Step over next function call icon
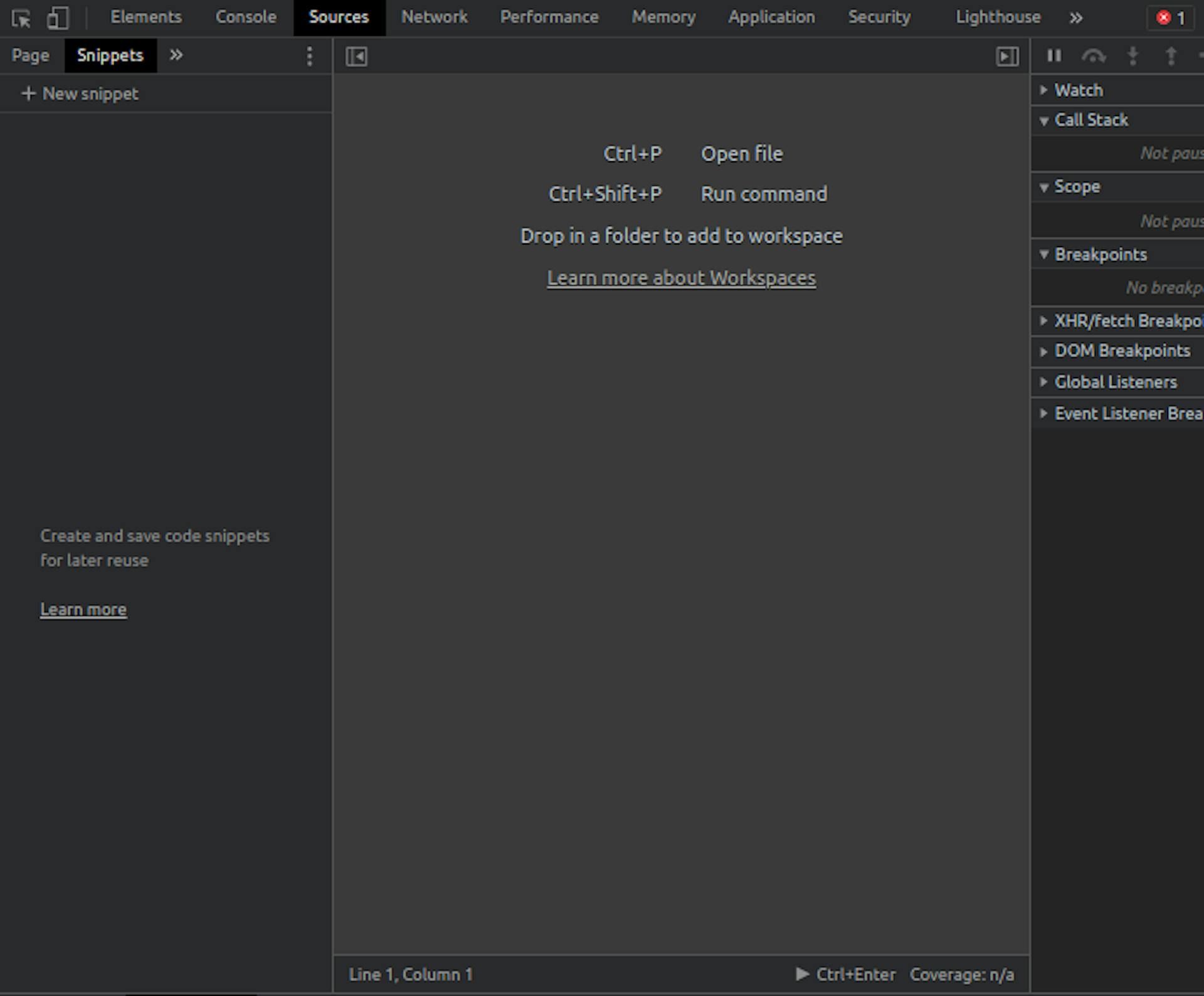Viewport: 1204px width, 996px height. click(1094, 56)
